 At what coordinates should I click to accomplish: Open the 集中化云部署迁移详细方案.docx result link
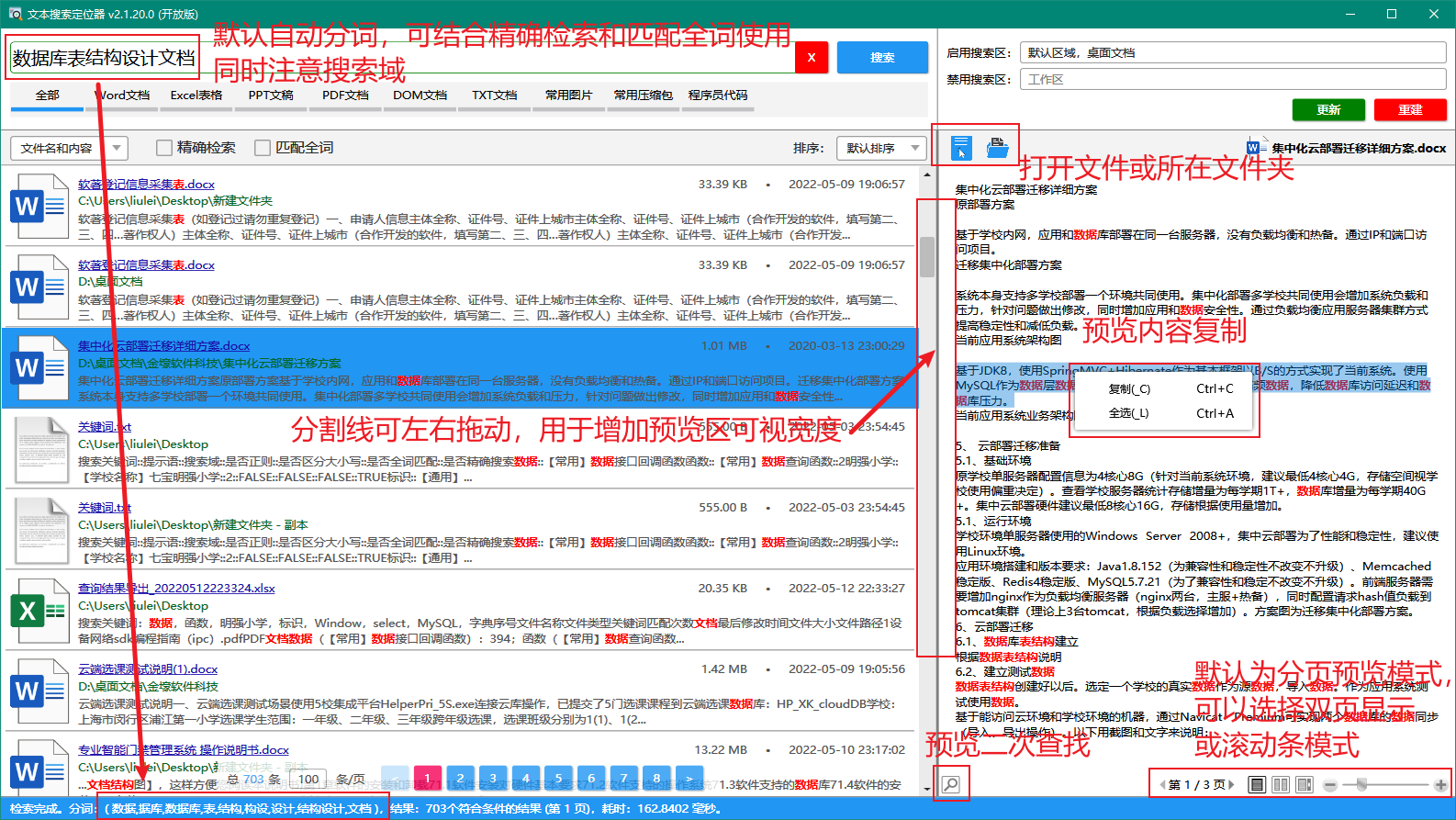click(164, 346)
